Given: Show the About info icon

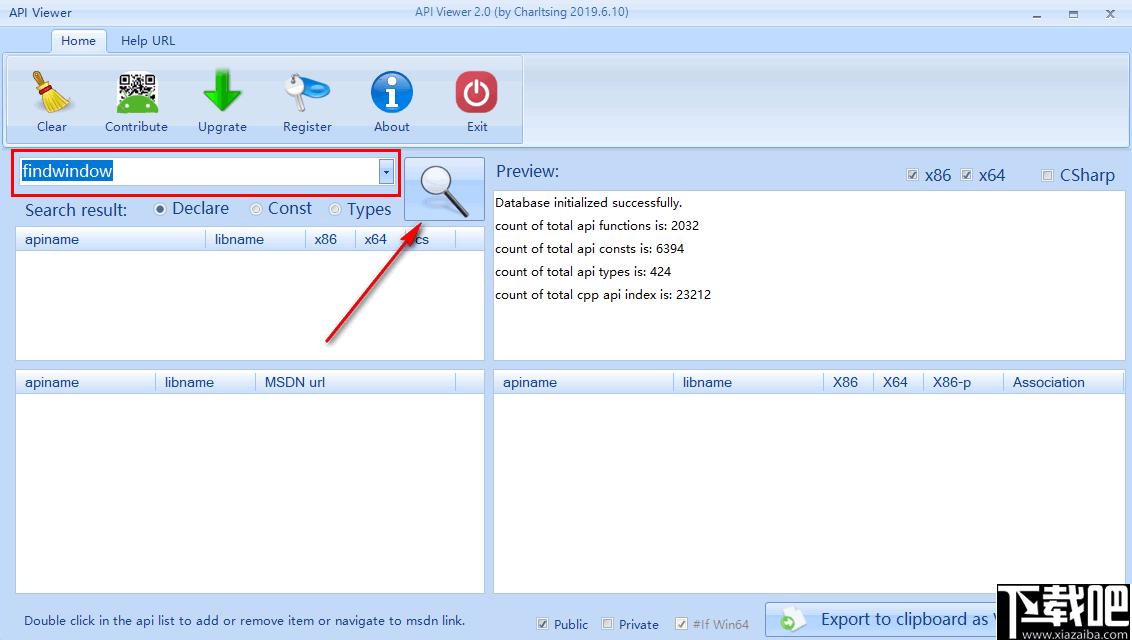Looking at the screenshot, I should pyautogui.click(x=392, y=92).
